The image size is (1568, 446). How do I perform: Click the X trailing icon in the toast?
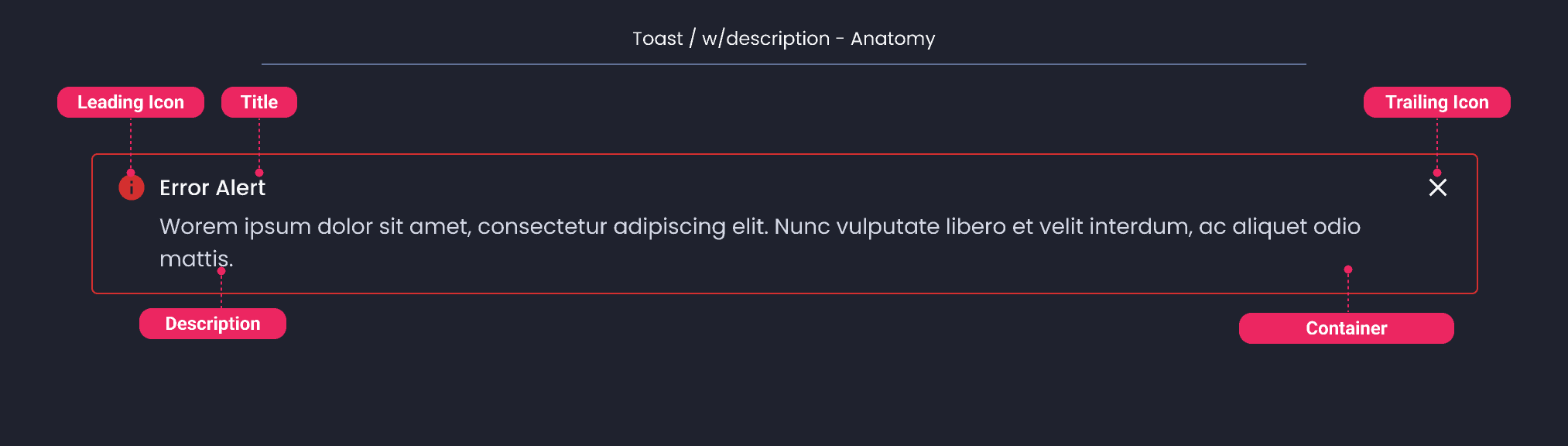click(1437, 187)
